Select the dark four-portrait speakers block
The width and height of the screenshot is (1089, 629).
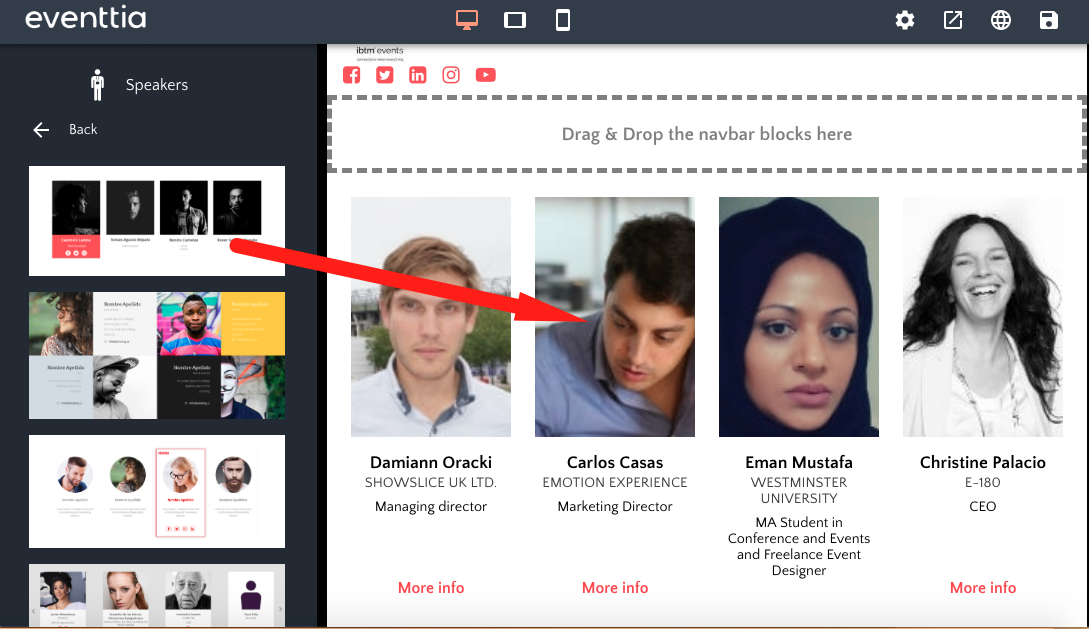[x=157, y=221]
